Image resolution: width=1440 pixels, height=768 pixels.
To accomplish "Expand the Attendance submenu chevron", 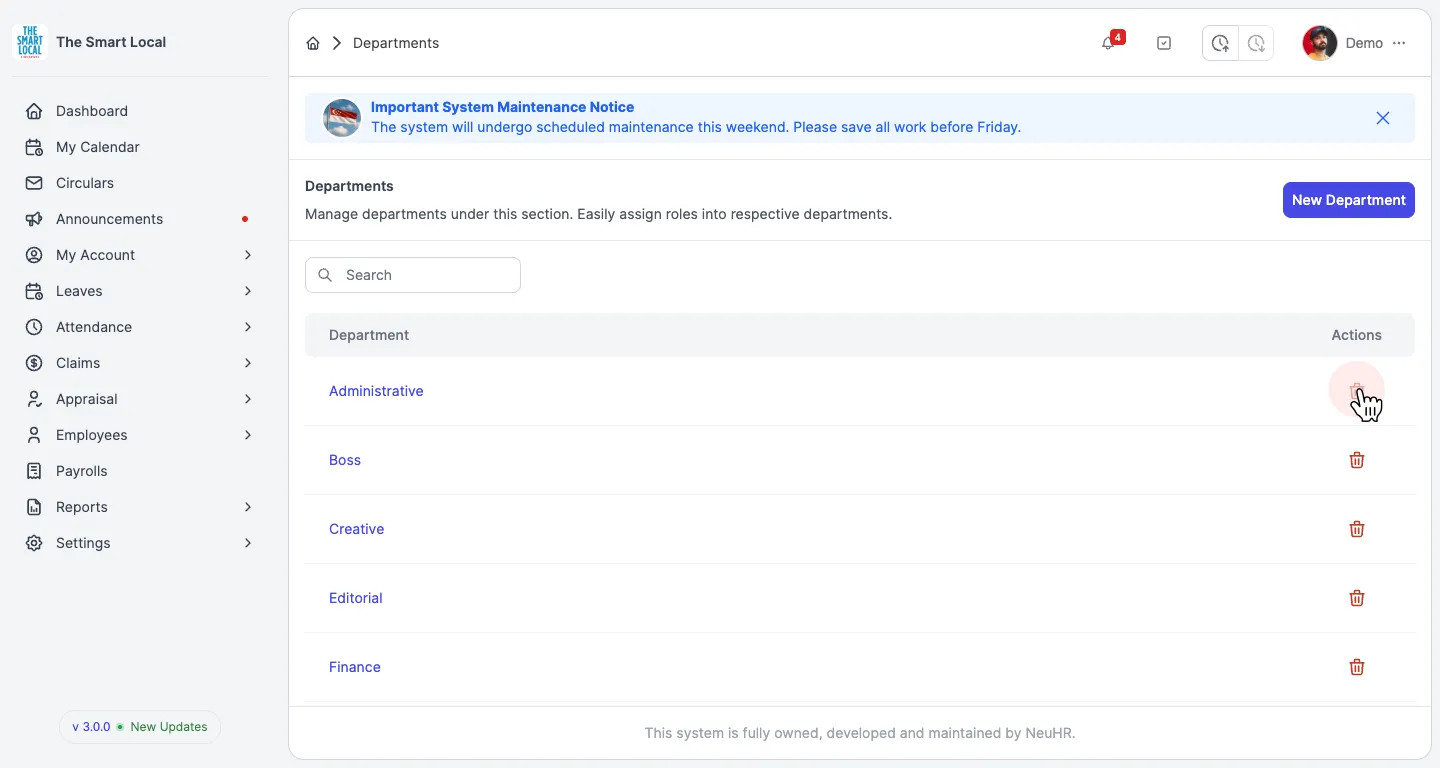I will [248, 327].
